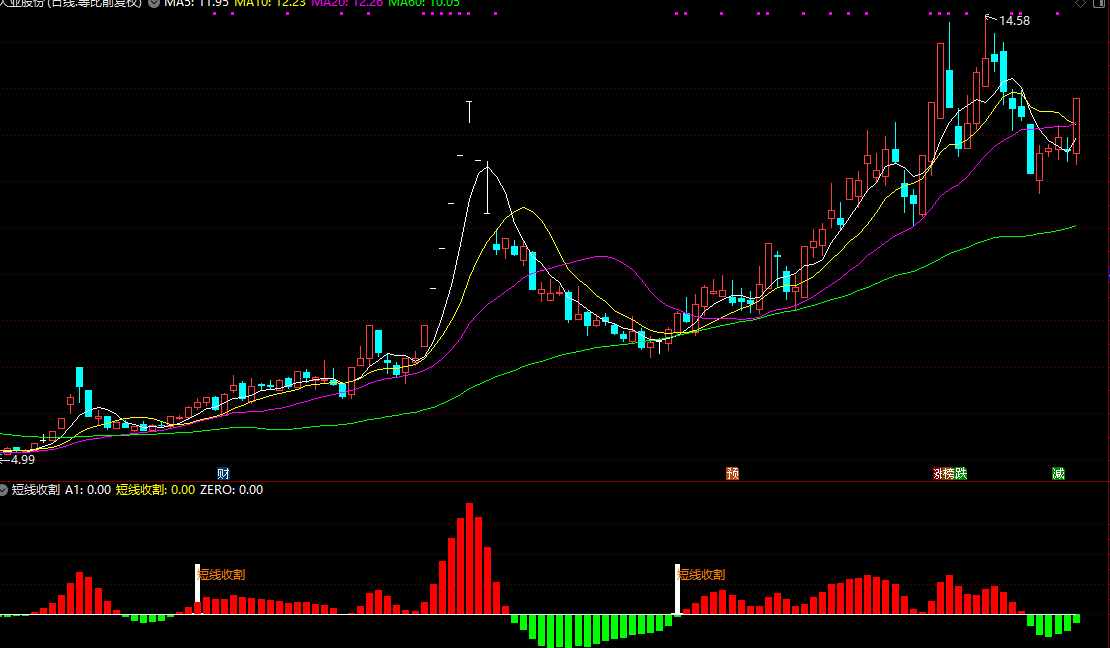Select the MA20 magenta average label

(347, 3)
